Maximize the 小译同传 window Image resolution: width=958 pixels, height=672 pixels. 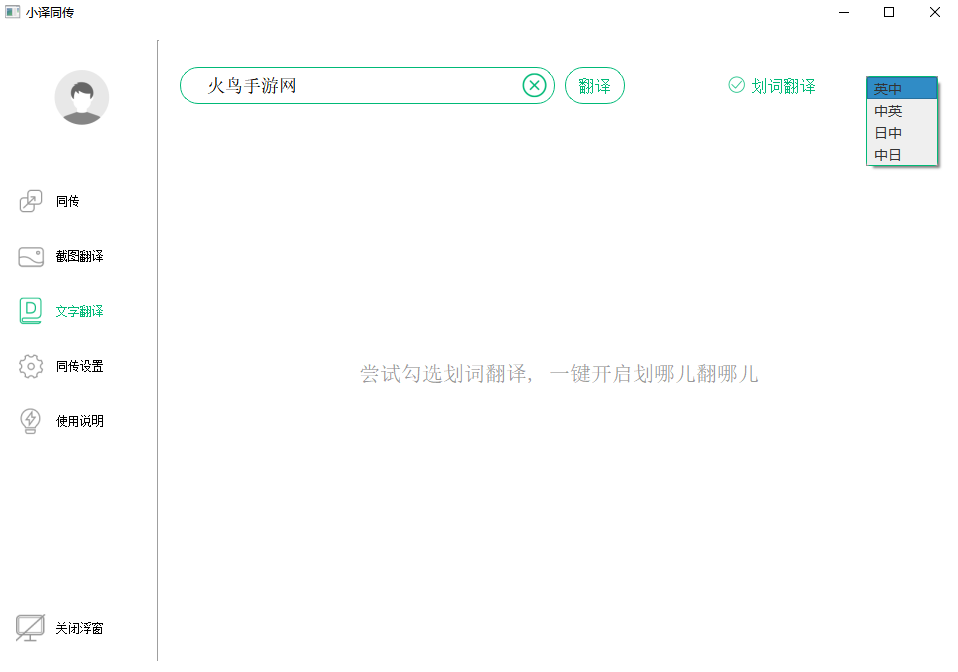click(x=889, y=12)
